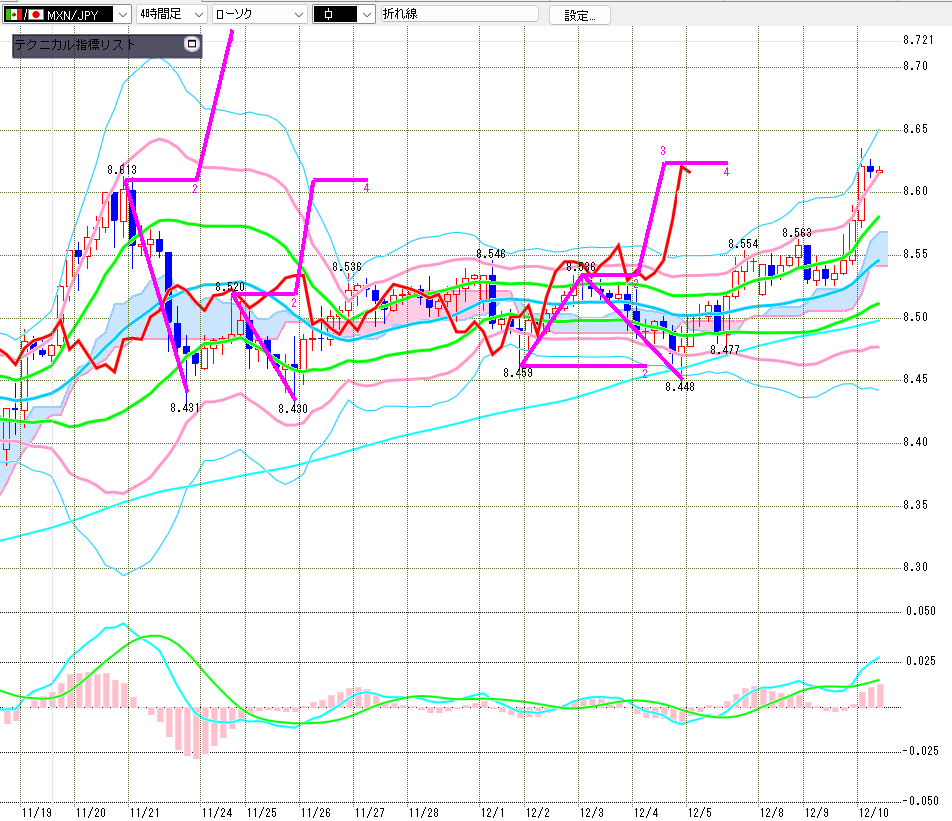Open the MXN/JPY currency pair dropdown
The width and height of the screenshot is (952, 821).
coord(121,14)
